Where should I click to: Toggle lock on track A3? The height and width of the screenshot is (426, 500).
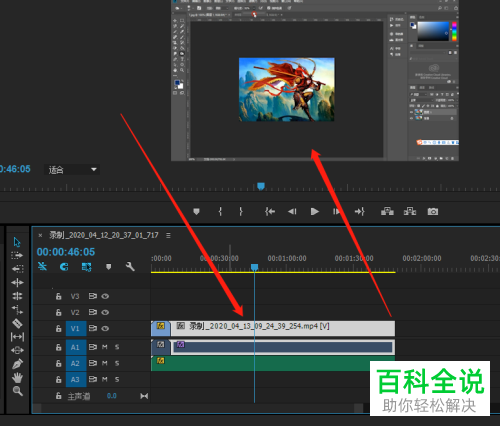[59, 379]
